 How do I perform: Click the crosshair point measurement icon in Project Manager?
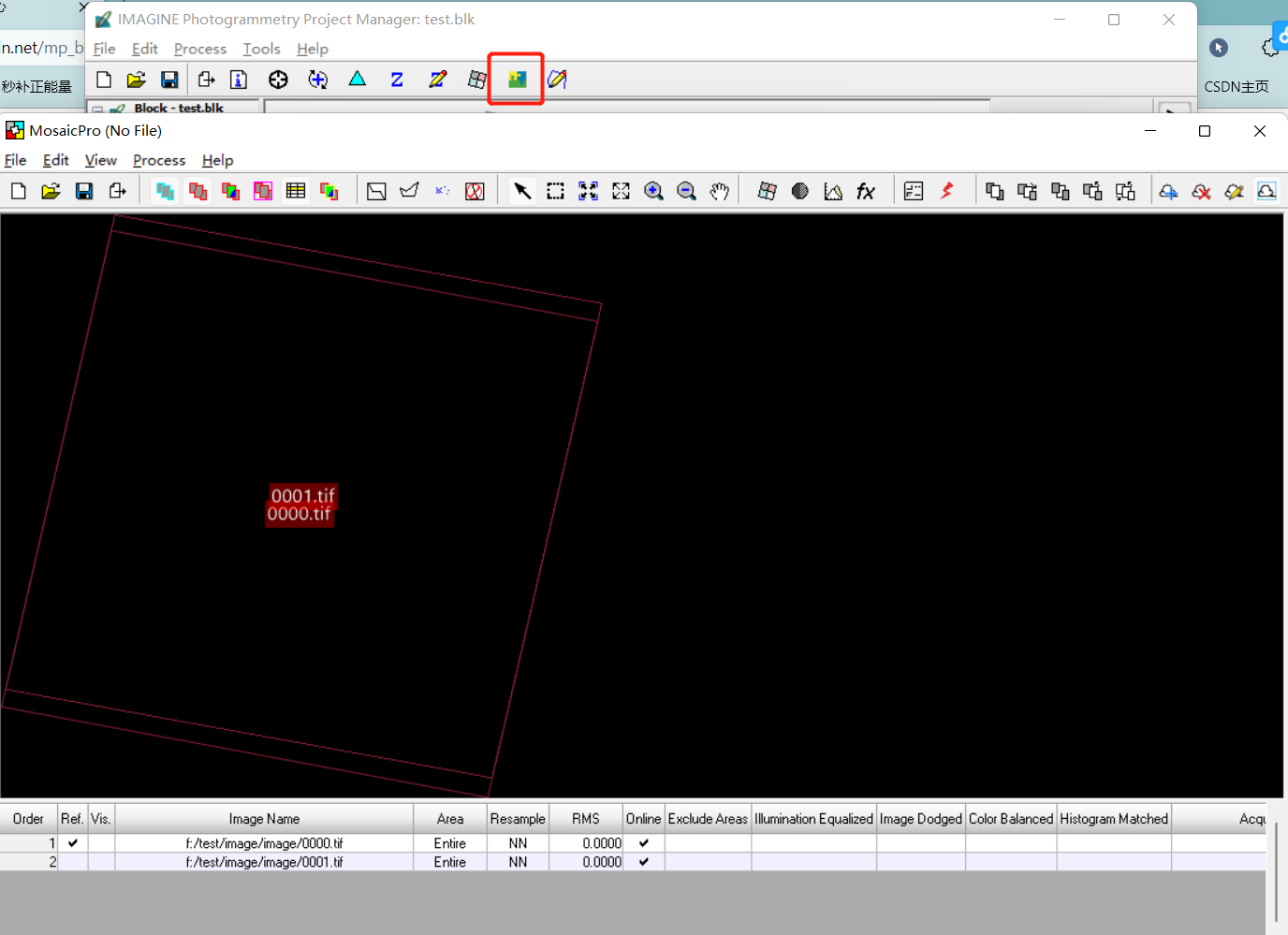(278, 80)
